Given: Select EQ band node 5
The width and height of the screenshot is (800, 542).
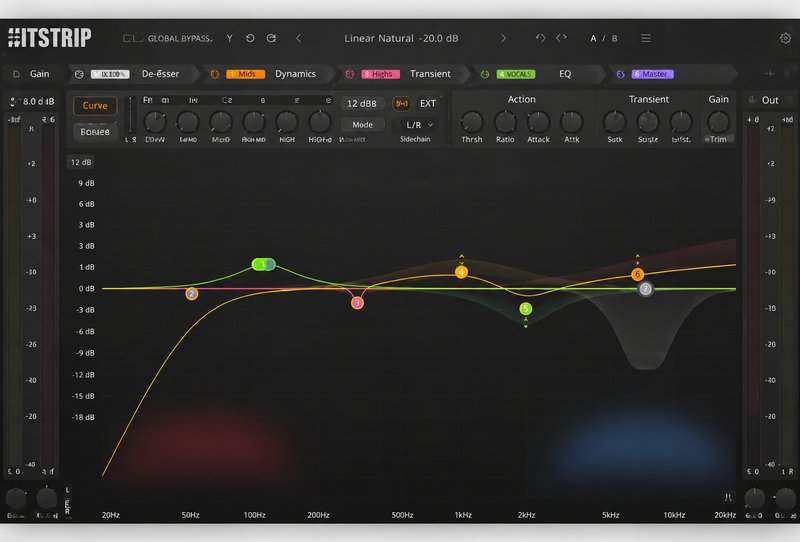Looking at the screenshot, I should [526, 308].
